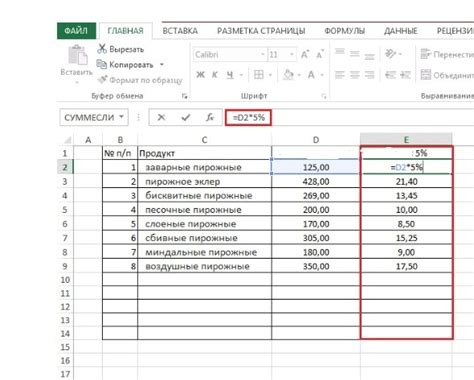The height and width of the screenshot is (380, 474).
Task: Click cell containing 305,00
Action: pos(316,238)
